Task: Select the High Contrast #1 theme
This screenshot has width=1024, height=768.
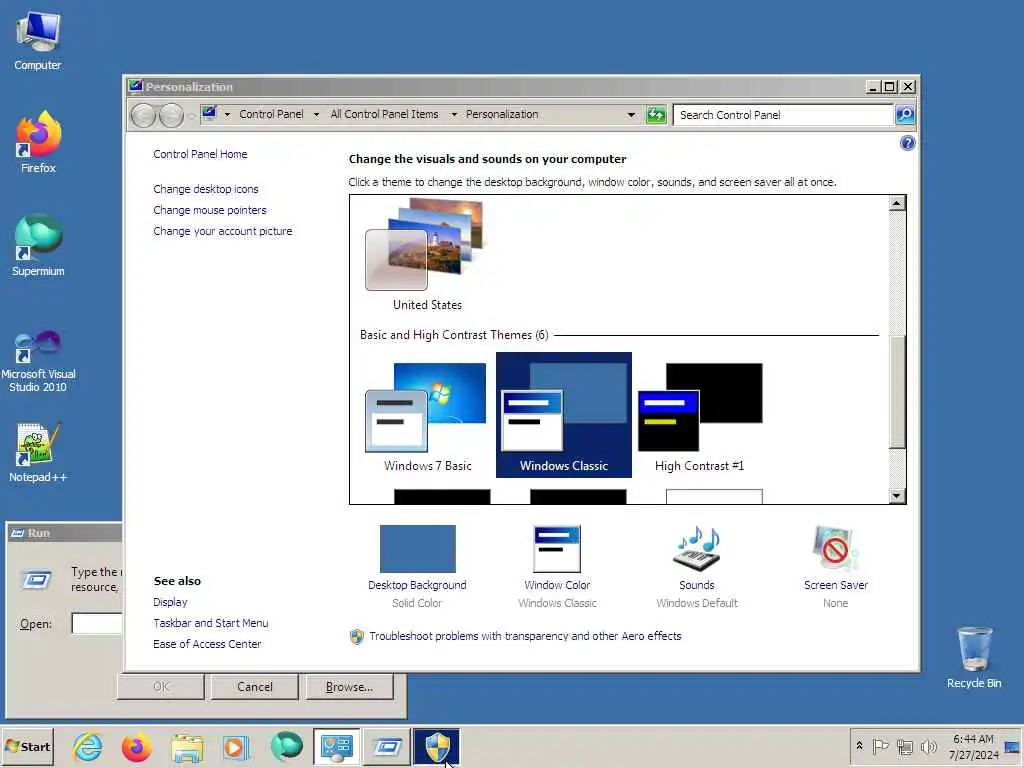Action: tap(699, 415)
